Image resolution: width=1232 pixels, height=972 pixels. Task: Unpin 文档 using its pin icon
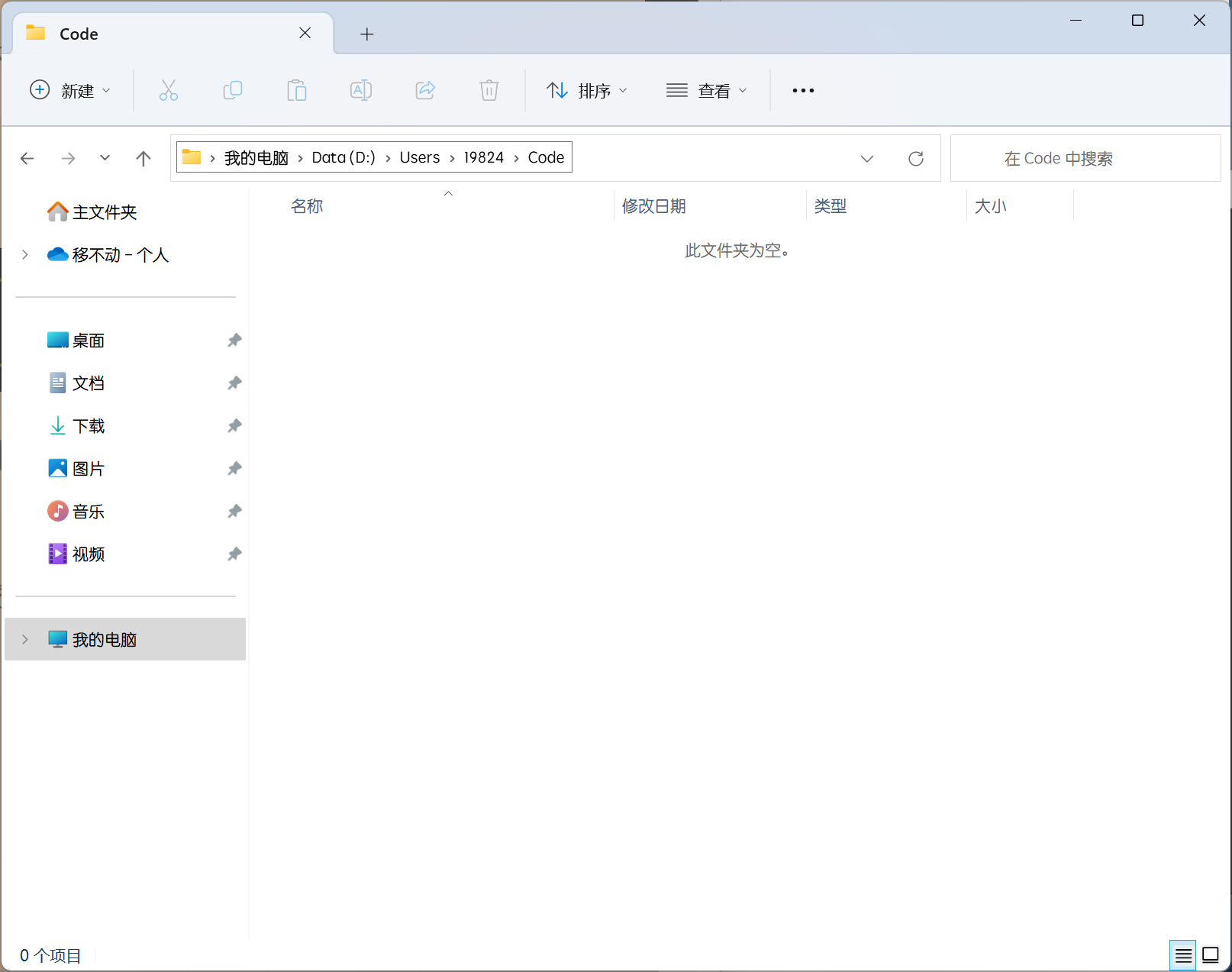[234, 383]
